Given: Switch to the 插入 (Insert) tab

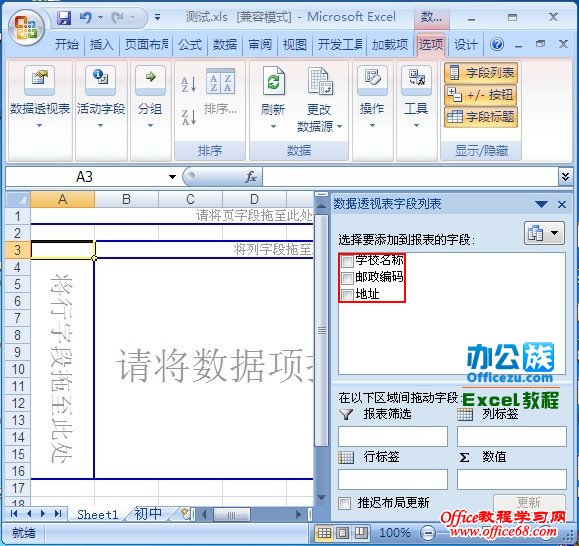Looking at the screenshot, I should pos(102,45).
